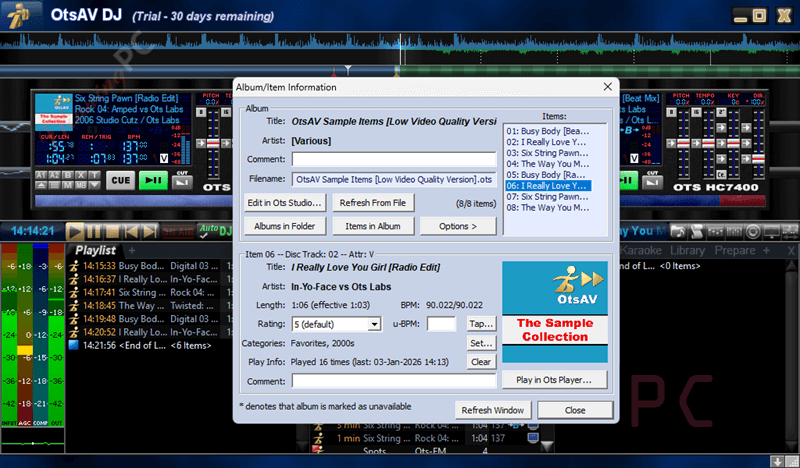This screenshot has width=800, height=468.
Task: Select item 08: The Way You M... in list
Action: (x=547, y=208)
